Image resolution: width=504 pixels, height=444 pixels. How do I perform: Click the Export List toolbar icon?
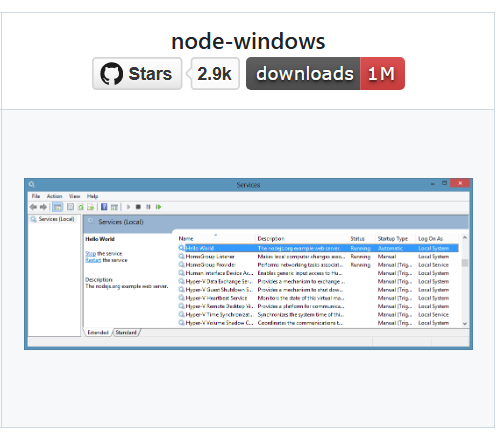pos(90,207)
